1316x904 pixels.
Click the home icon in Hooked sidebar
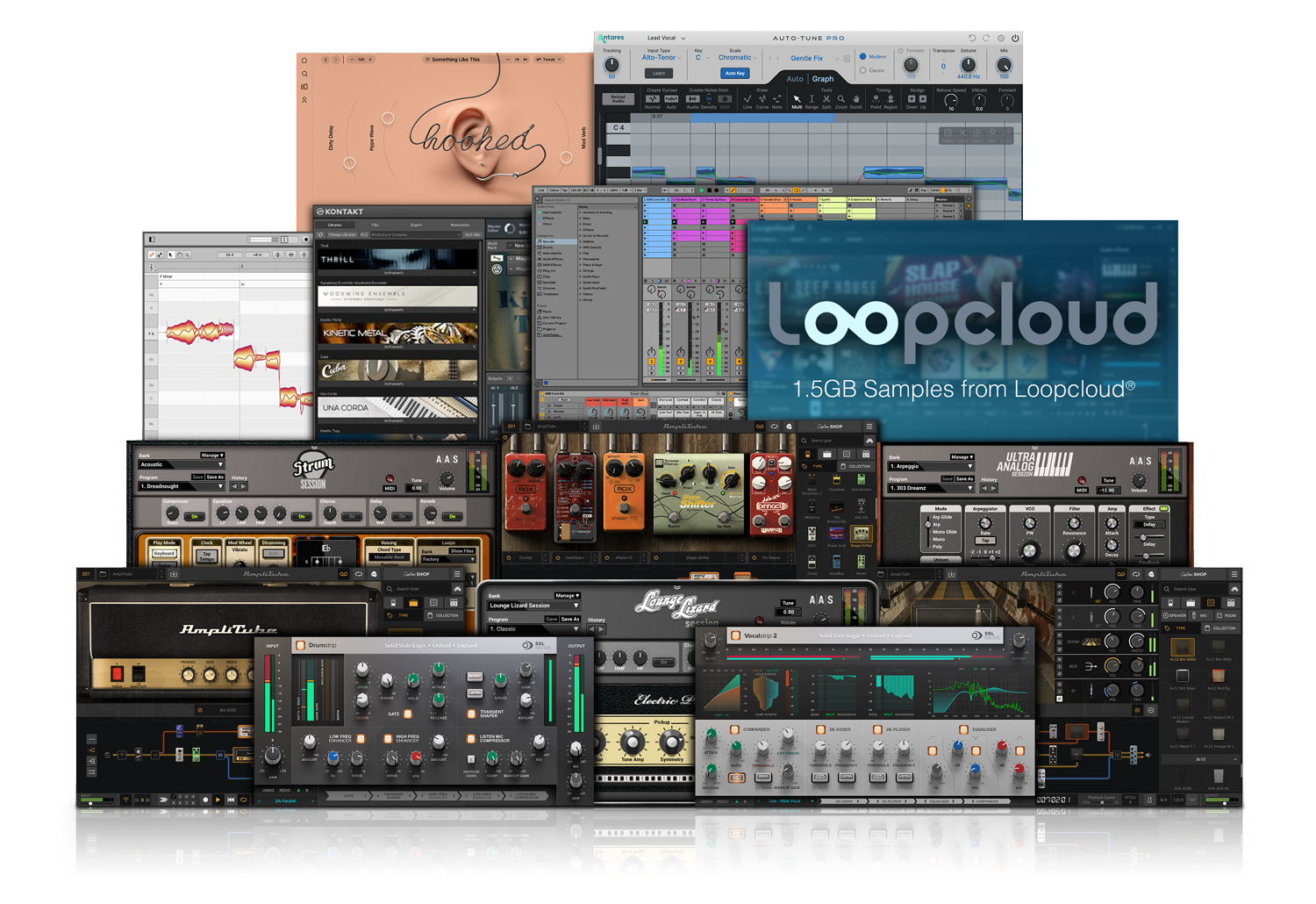[x=304, y=61]
